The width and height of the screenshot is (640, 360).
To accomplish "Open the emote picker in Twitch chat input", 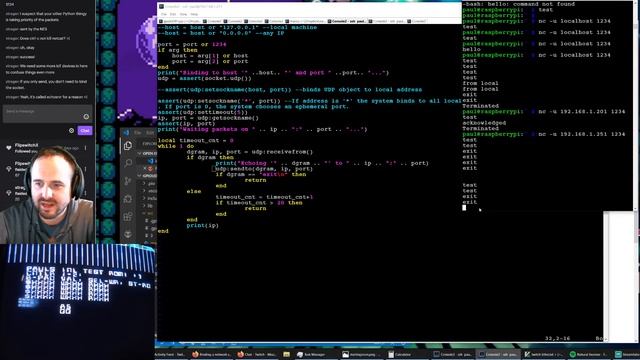I will (86, 117).
